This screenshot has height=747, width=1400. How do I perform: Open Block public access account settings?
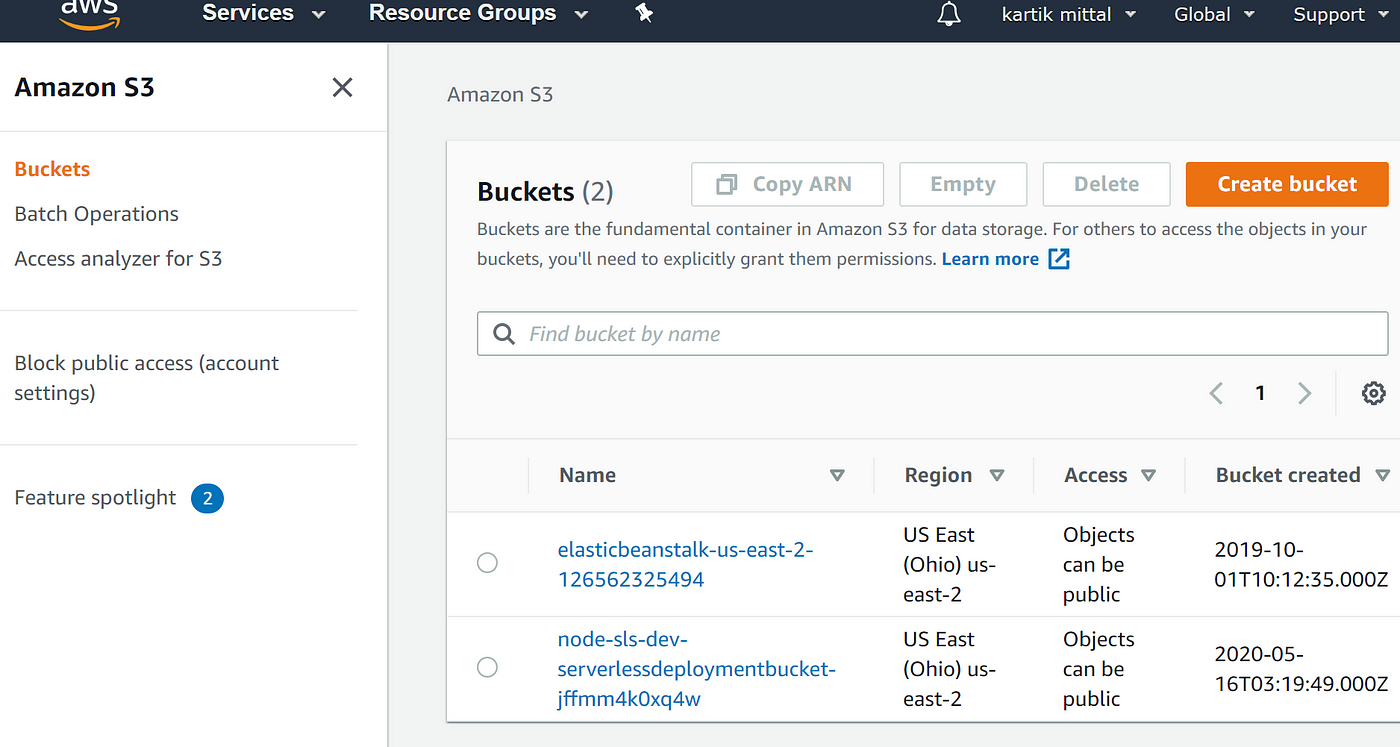point(147,378)
